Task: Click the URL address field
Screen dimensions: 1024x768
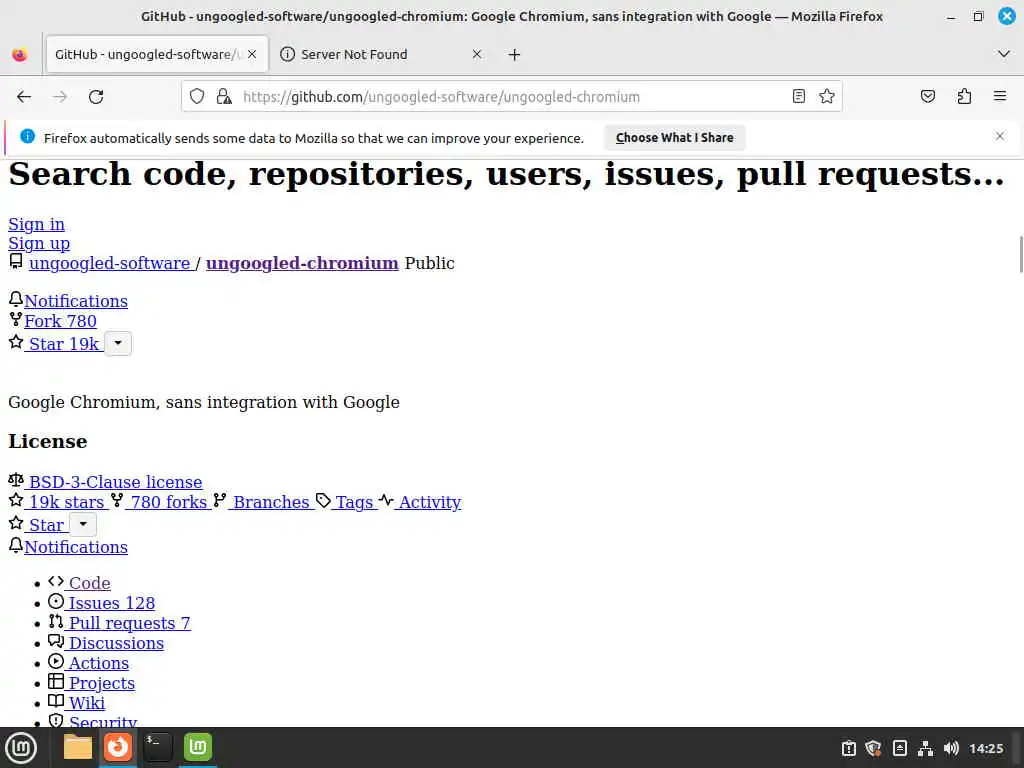Action: [512, 97]
